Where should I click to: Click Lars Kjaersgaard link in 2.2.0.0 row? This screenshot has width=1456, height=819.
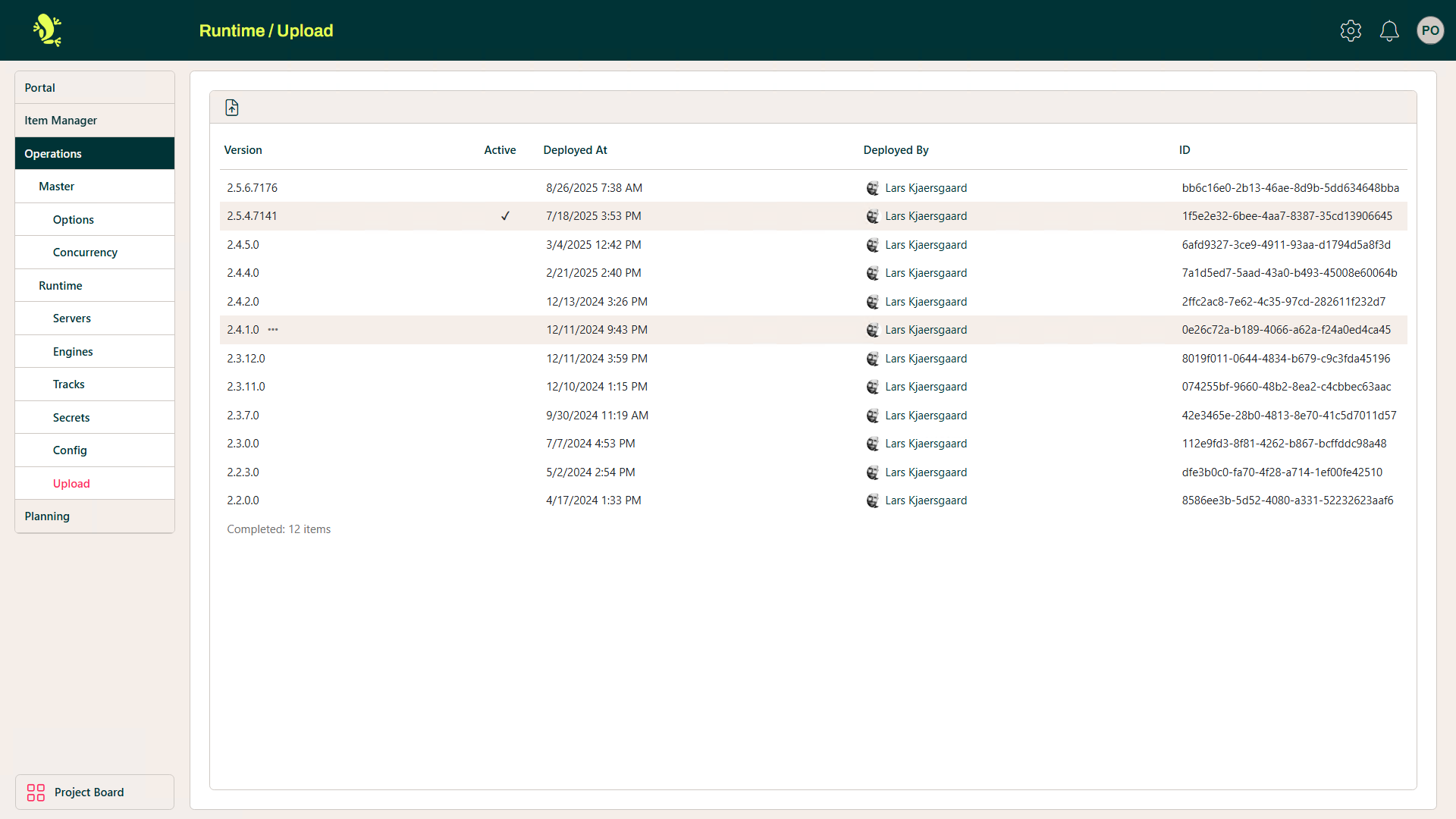tap(926, 500)
